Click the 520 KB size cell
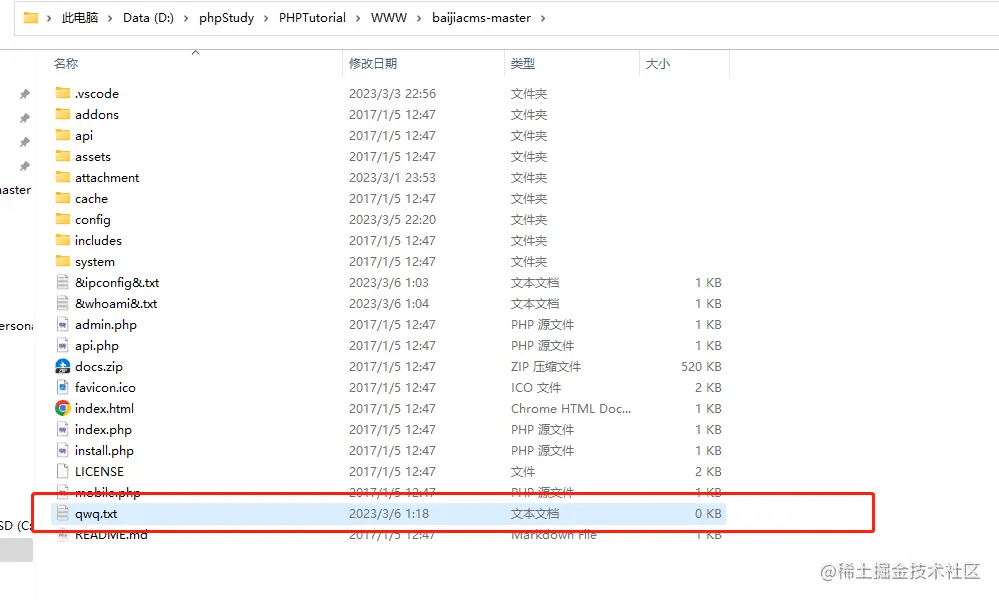The height and width of the screenshot is (600, 999). [701, 366]
